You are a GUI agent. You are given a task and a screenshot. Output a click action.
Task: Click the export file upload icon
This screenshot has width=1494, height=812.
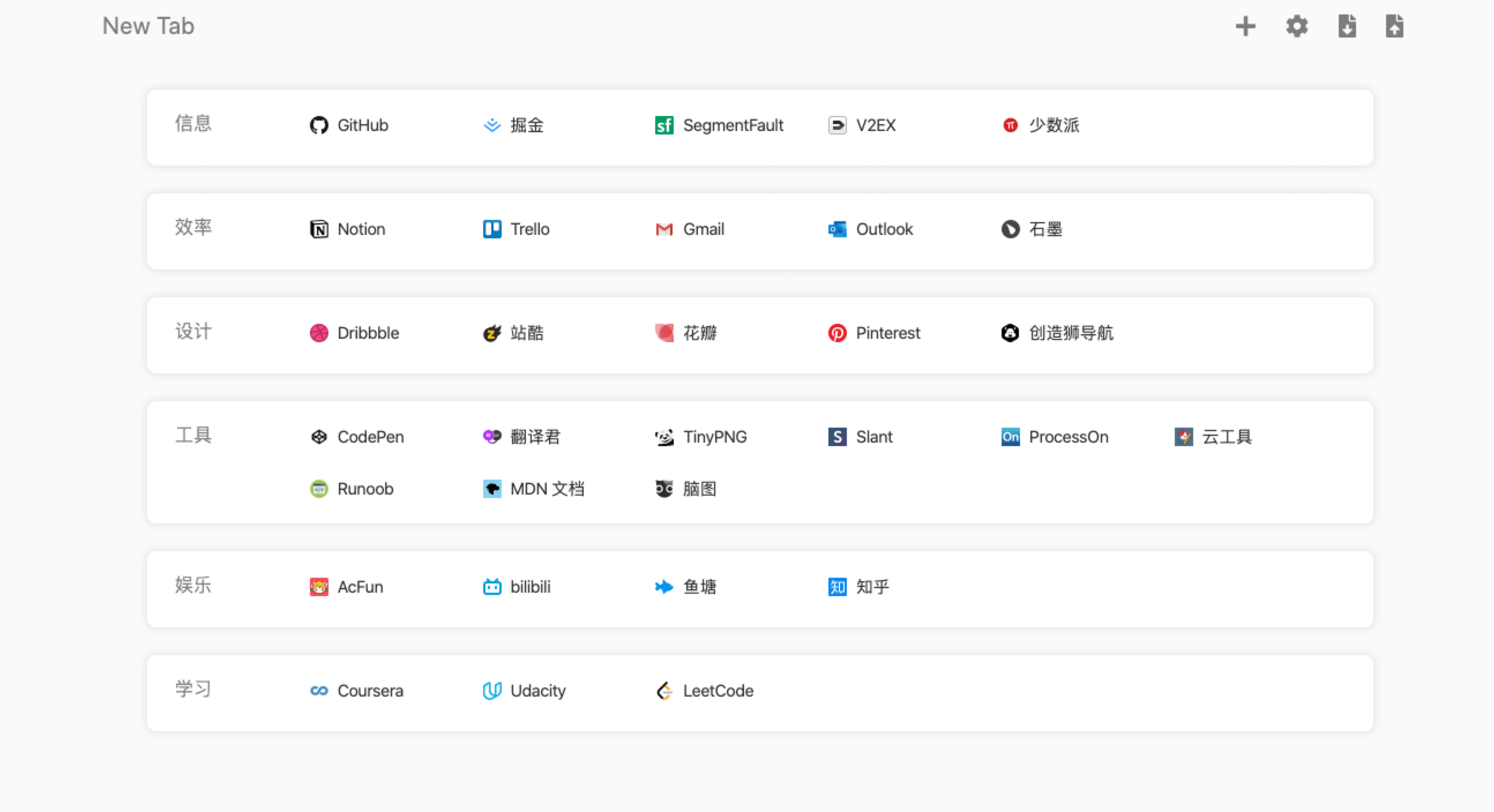[1394, 26]
